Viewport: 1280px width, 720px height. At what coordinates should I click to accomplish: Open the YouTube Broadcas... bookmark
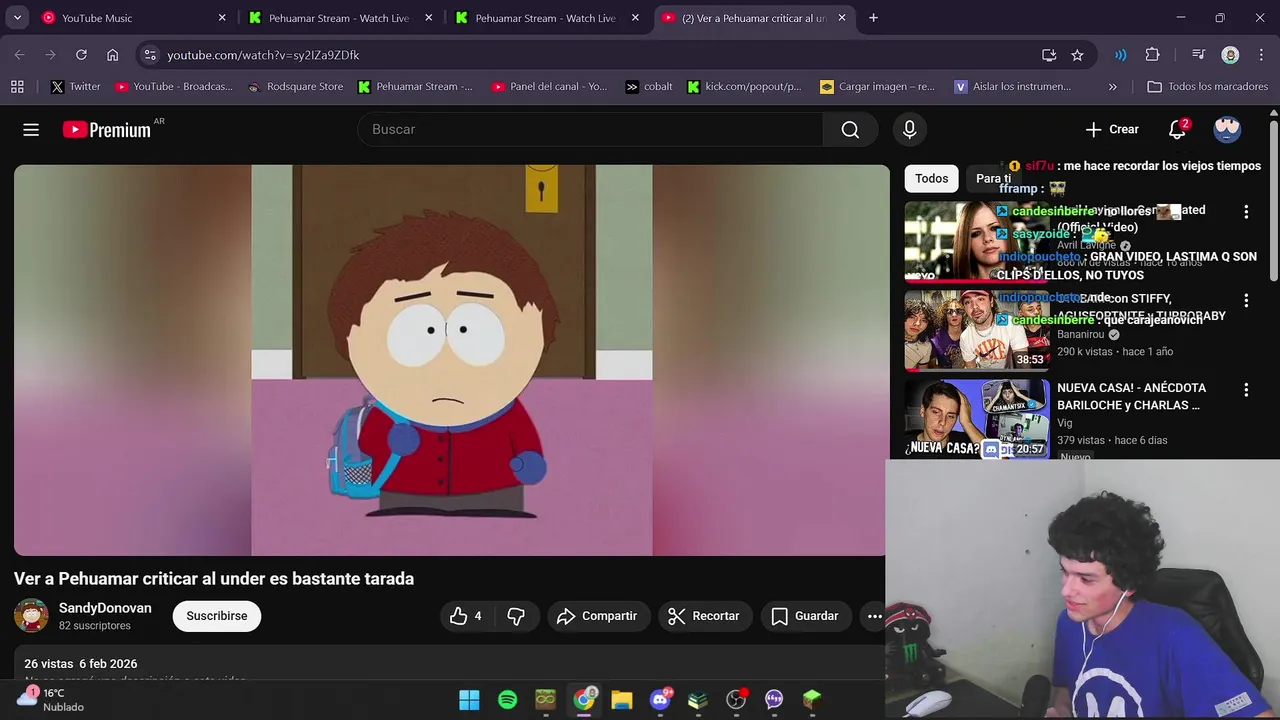tap(174, 87)
